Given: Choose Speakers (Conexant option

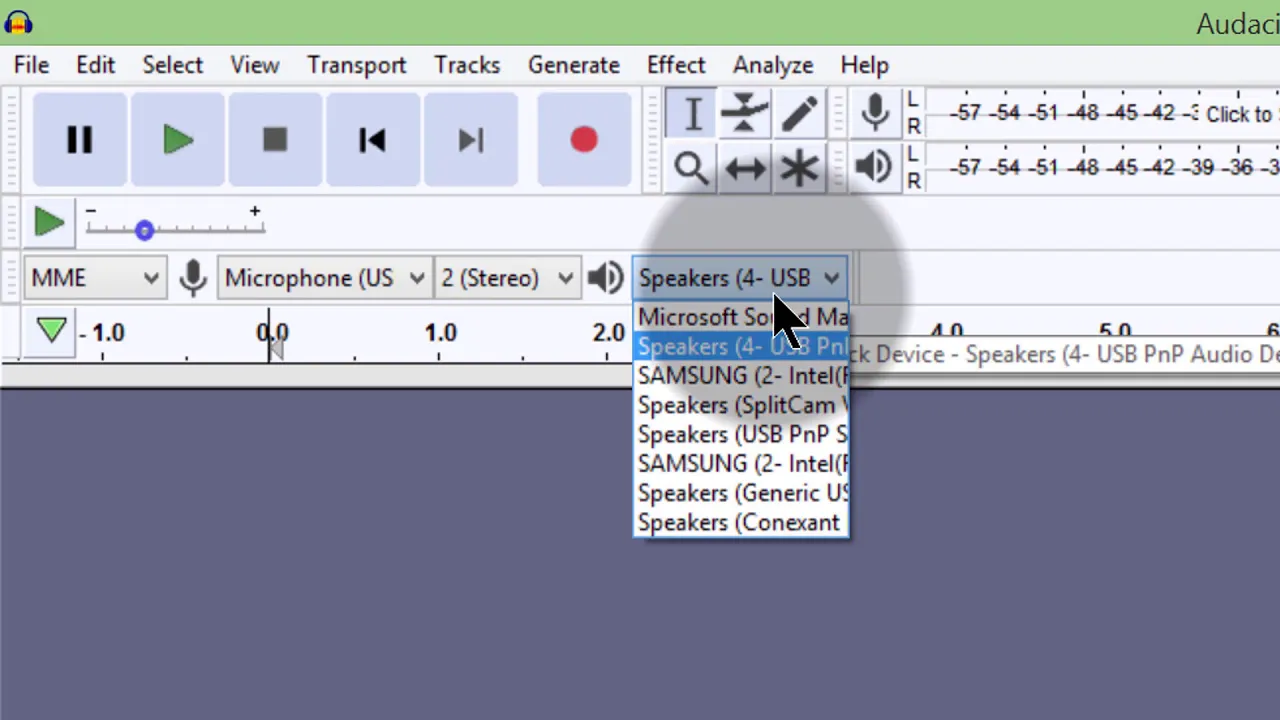Looking at the screenshot, I should (x=742, y=523).
